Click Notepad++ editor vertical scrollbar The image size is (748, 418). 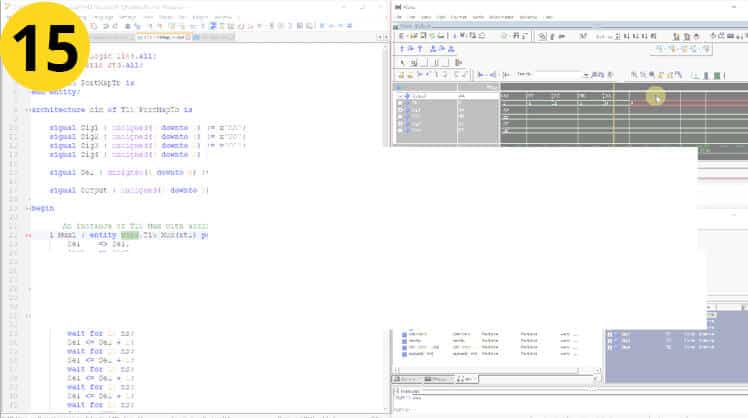[x=387, y=227]
